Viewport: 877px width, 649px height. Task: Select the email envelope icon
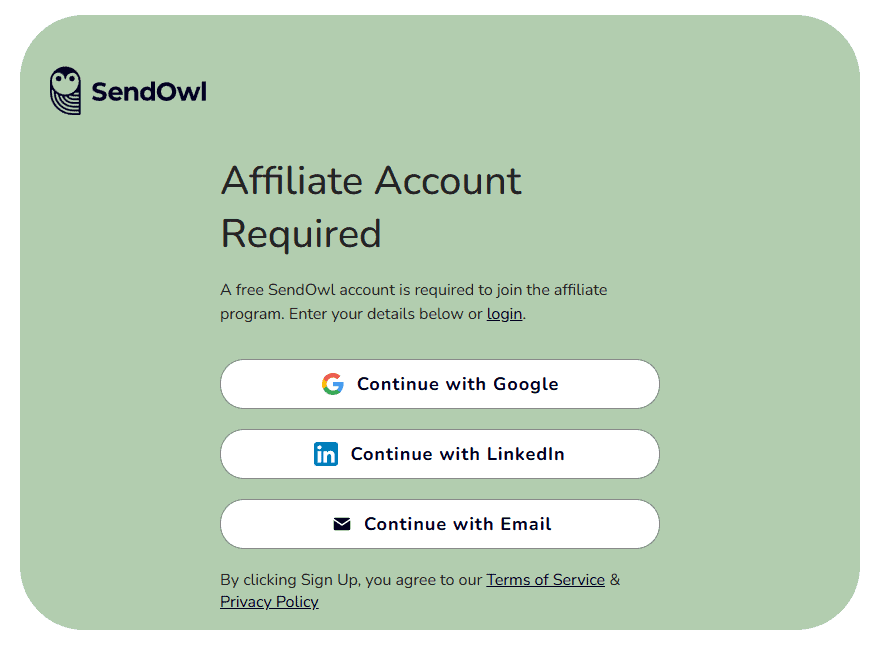click(x=343, y=523)
